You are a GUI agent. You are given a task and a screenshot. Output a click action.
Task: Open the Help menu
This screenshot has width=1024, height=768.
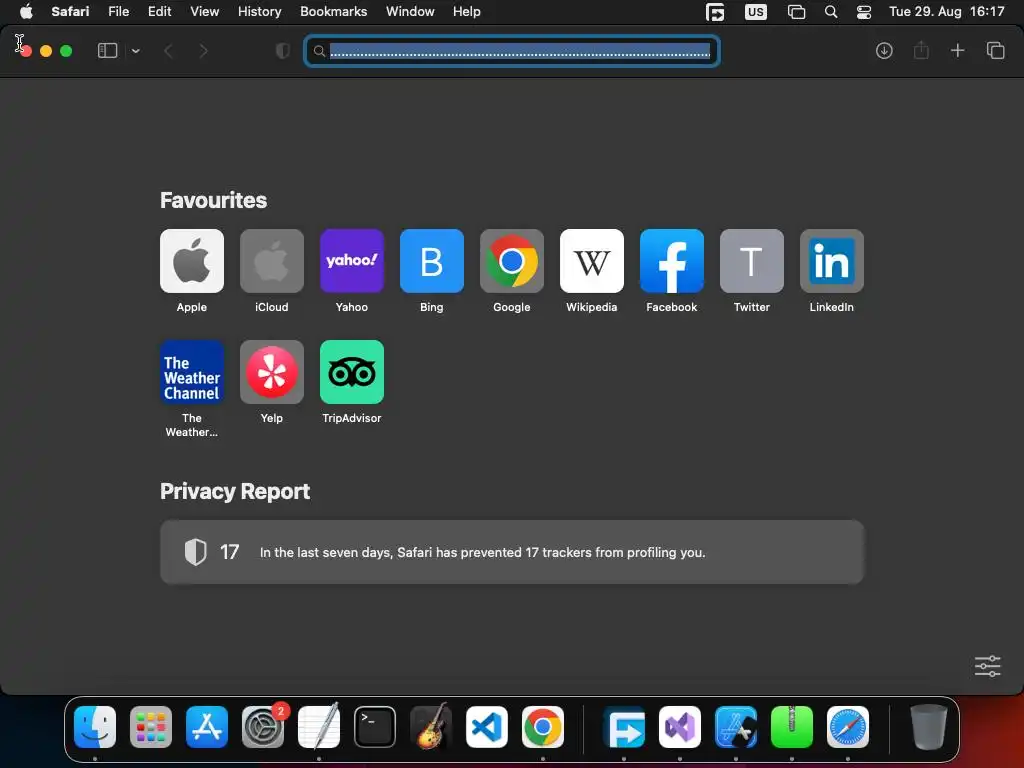[467, 12]
